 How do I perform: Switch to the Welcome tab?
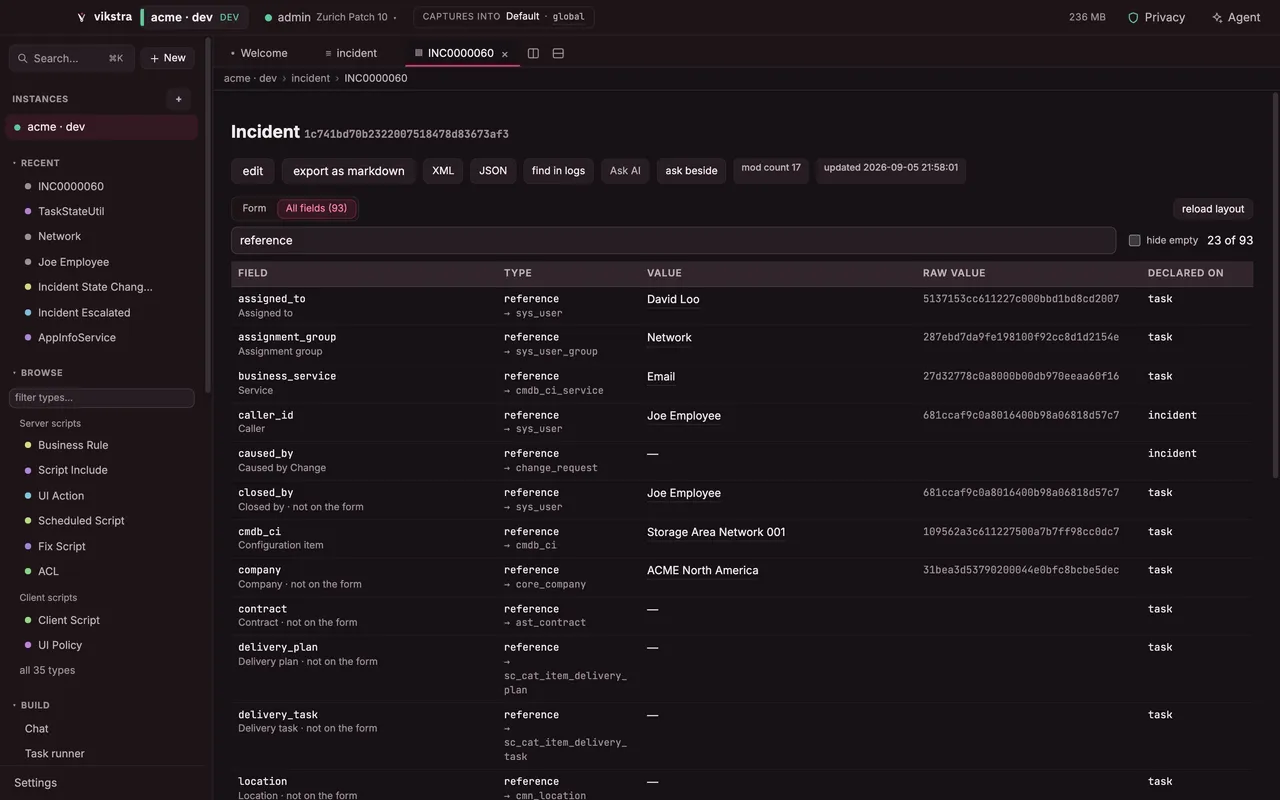click(x=259, y=53)
